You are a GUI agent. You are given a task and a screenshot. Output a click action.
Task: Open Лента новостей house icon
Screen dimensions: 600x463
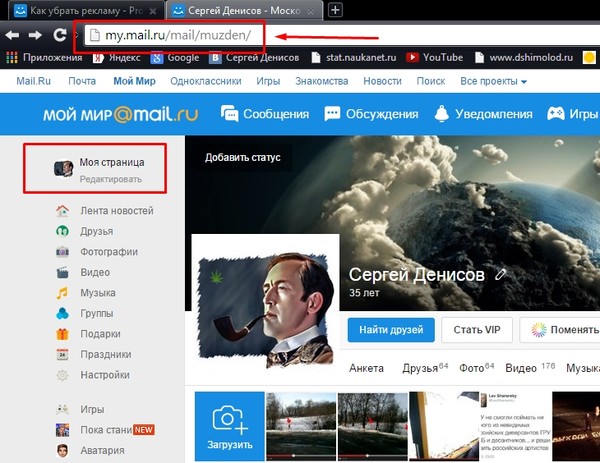coord(104,211)
